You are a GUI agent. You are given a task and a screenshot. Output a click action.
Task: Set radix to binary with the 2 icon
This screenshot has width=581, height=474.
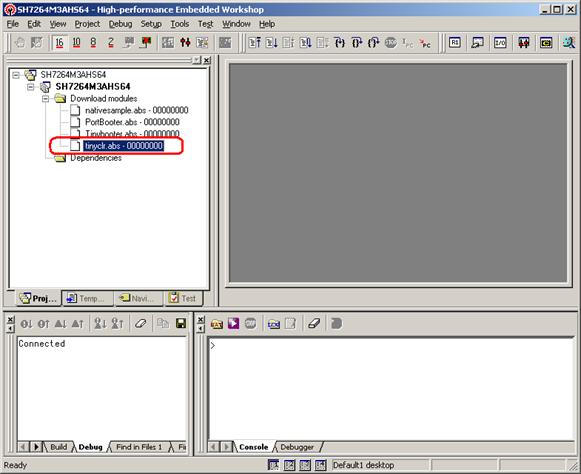[x=110, y=43]
